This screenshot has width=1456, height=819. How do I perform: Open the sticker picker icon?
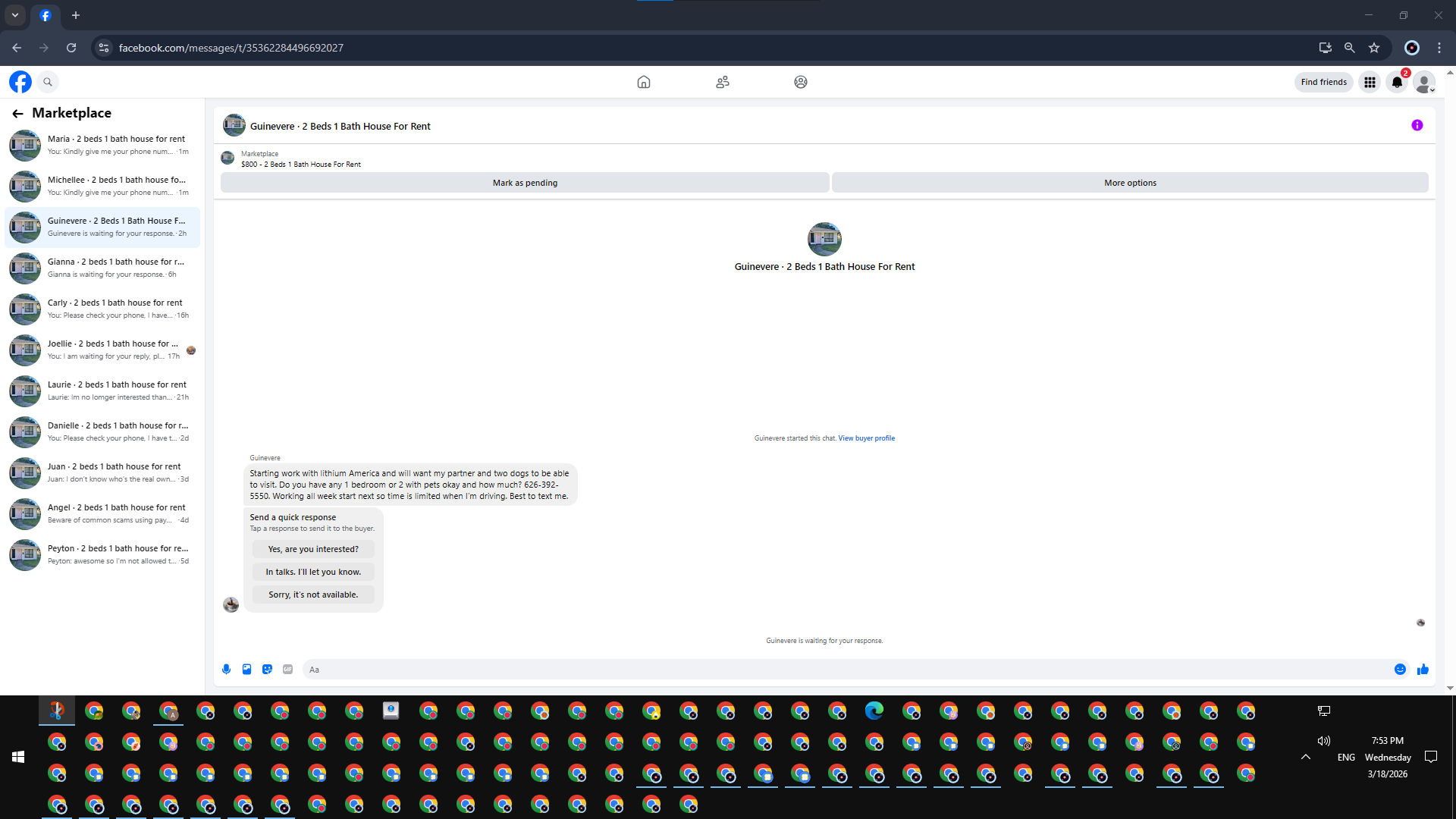(267, 669)
